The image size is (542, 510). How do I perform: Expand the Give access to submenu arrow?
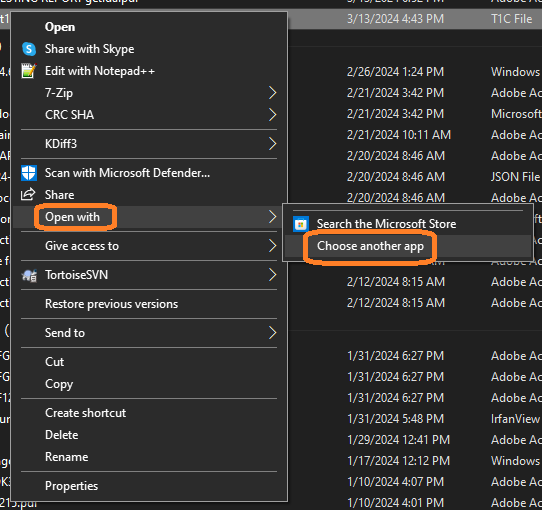(273, 246)
